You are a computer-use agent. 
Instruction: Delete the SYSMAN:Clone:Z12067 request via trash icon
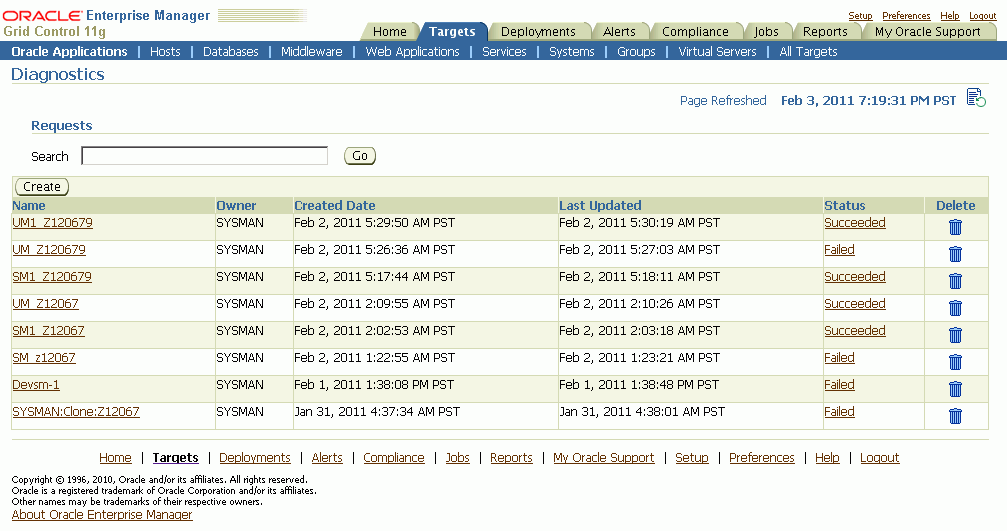click(x=956, y=416)
